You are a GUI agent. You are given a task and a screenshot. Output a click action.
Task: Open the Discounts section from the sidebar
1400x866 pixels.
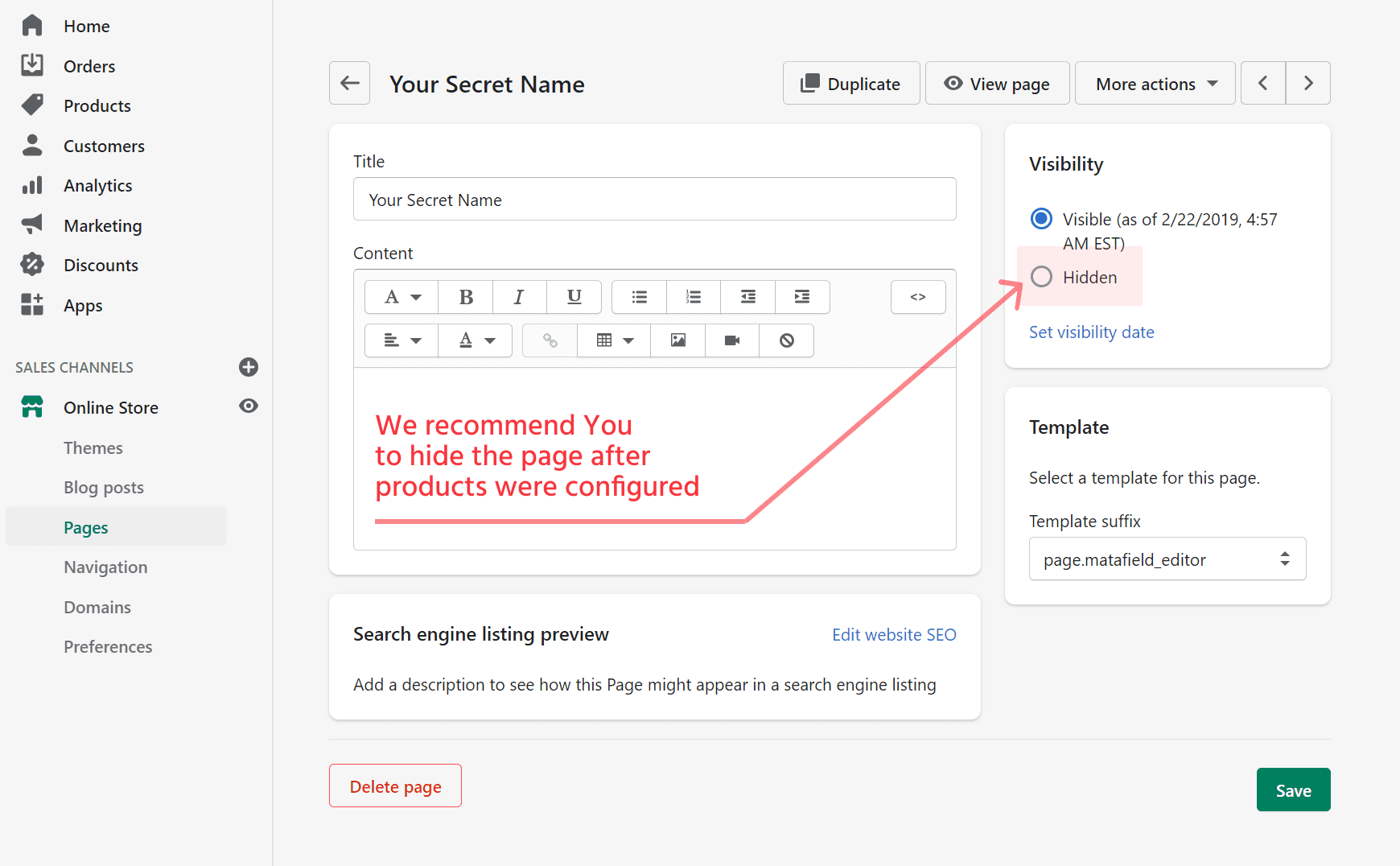pos(101,265)
